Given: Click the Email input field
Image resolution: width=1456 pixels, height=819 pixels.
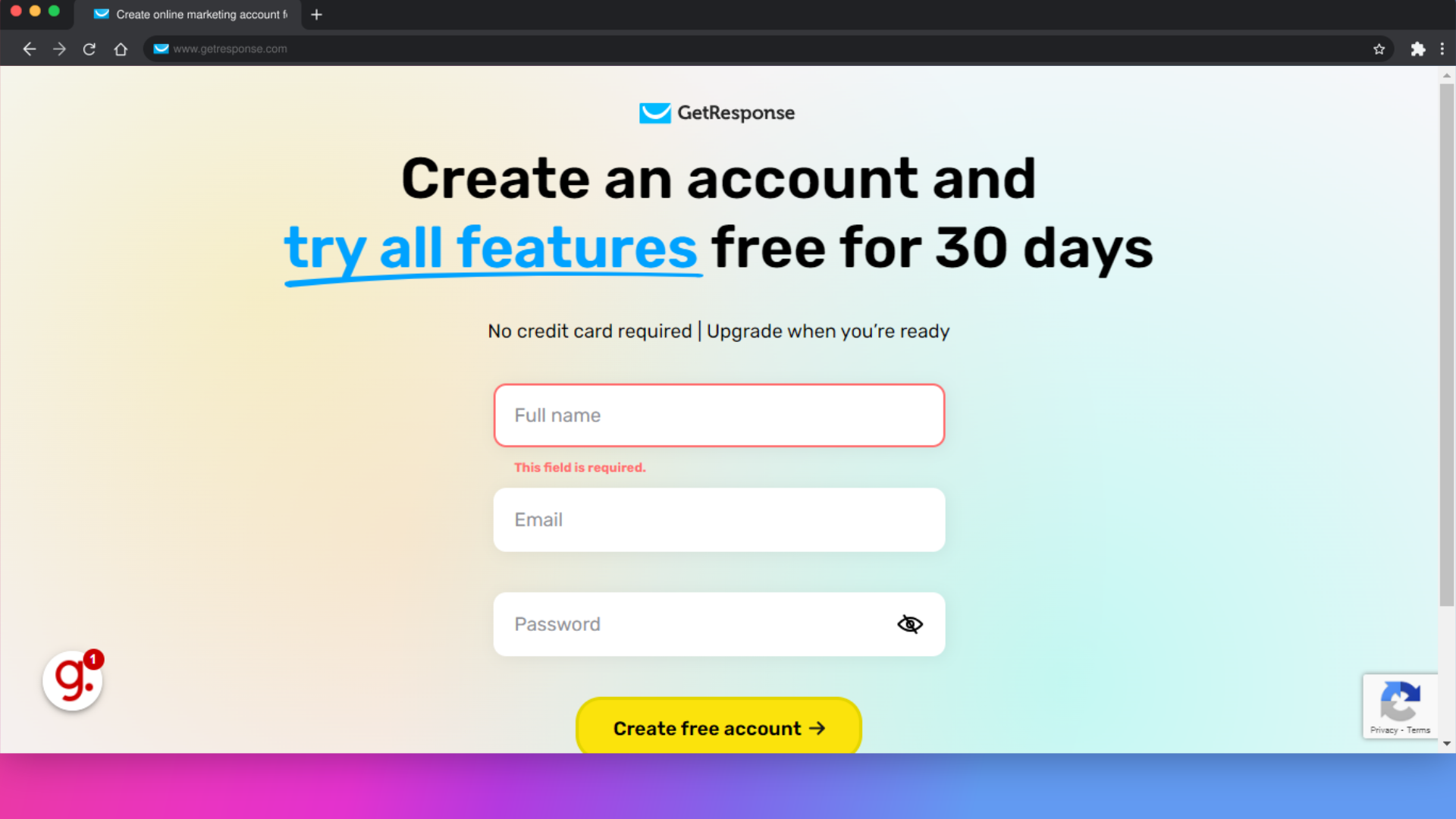Looking at the screenshot, I should (x=718, y=519).
